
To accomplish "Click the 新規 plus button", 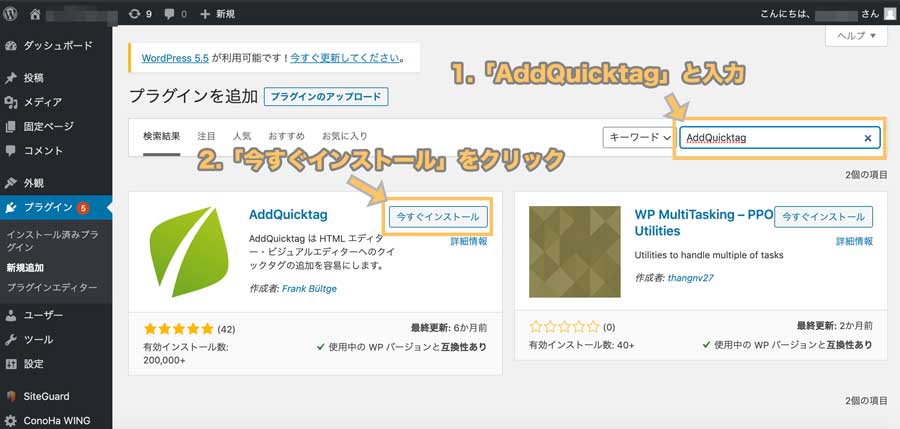I will [x=218, y=14].
